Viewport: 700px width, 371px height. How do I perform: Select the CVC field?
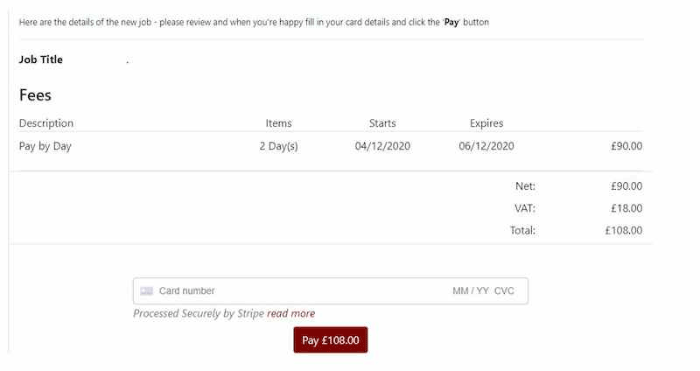coord(504,291)
